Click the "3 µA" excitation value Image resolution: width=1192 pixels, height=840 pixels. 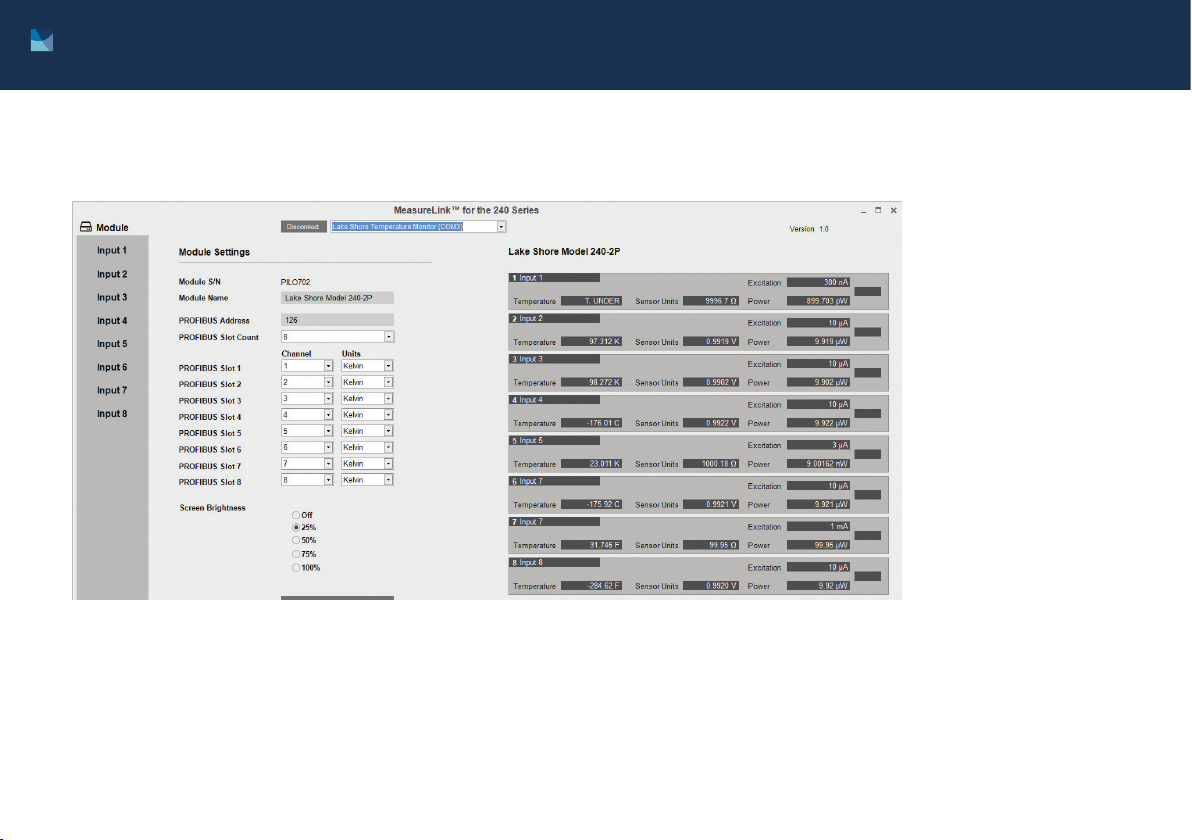(x=818, y=445)
